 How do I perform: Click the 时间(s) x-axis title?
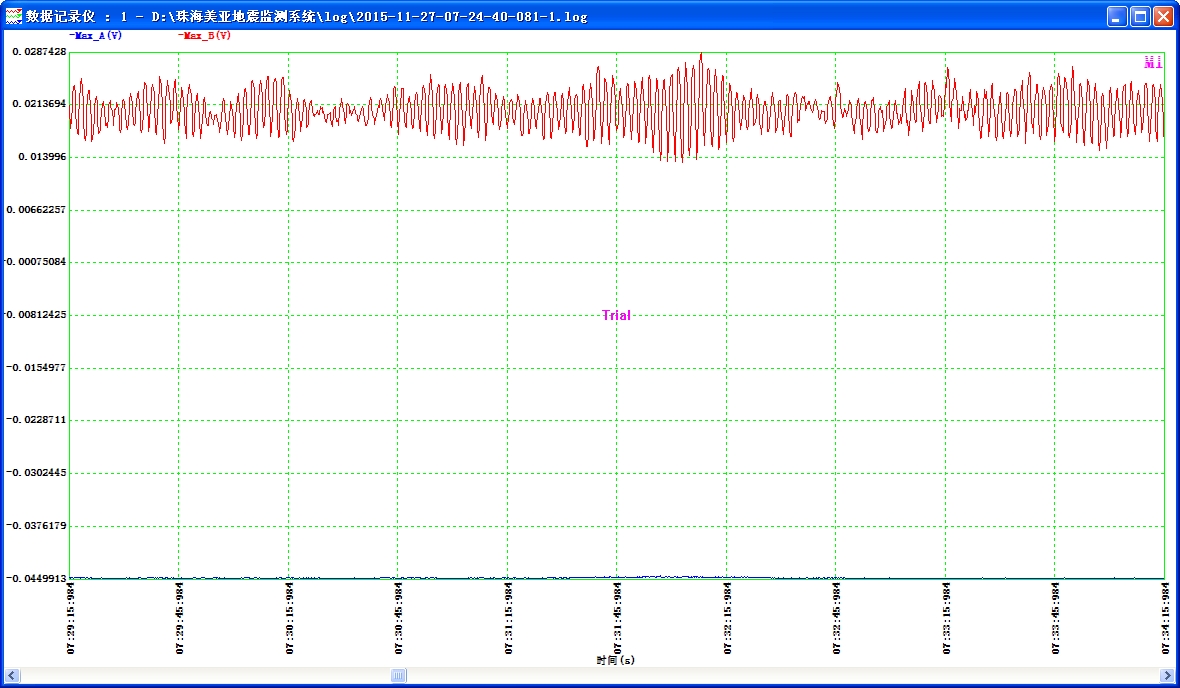616,660
